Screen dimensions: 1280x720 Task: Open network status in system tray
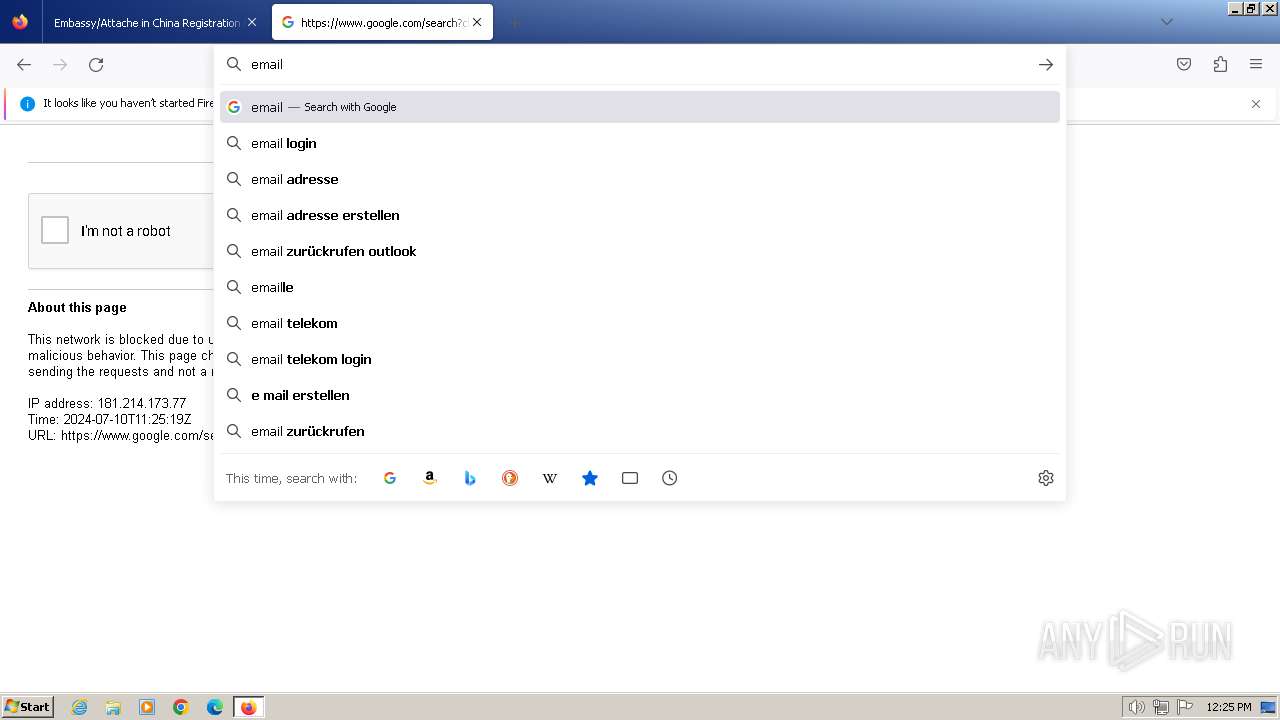tap(1161, 707)
